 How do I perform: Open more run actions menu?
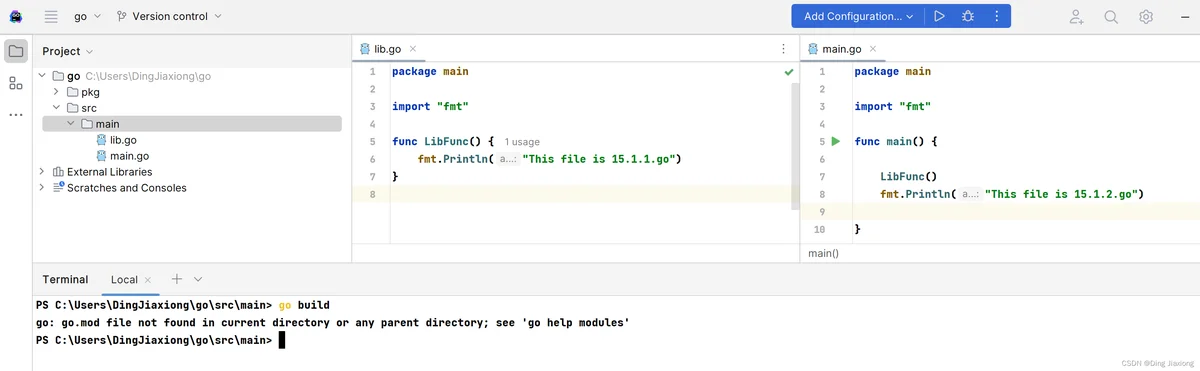click(996, 16)
